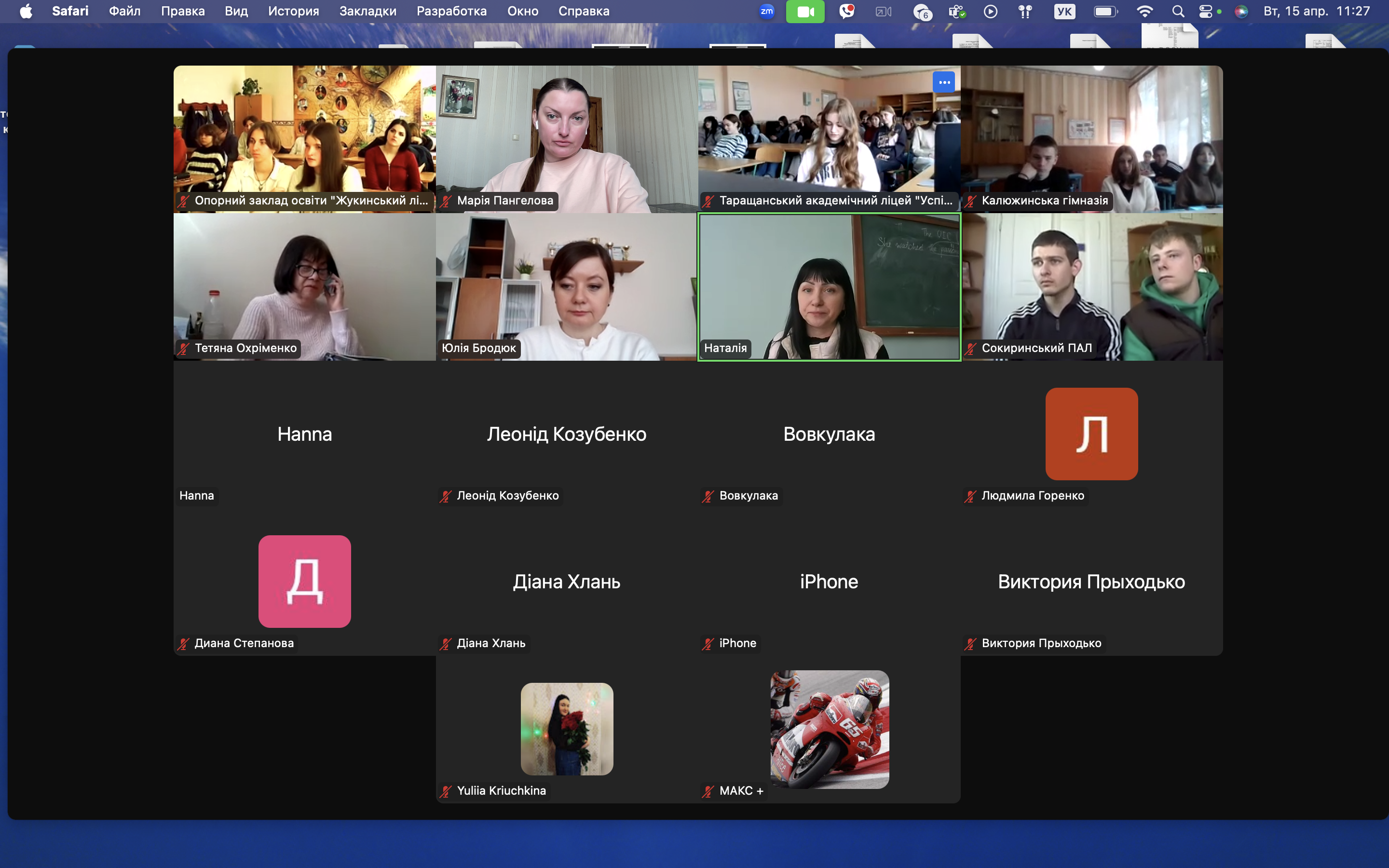
Task: Click the muted mic icon beside Yuliia Kriuchkina
Action: point(446,791)
